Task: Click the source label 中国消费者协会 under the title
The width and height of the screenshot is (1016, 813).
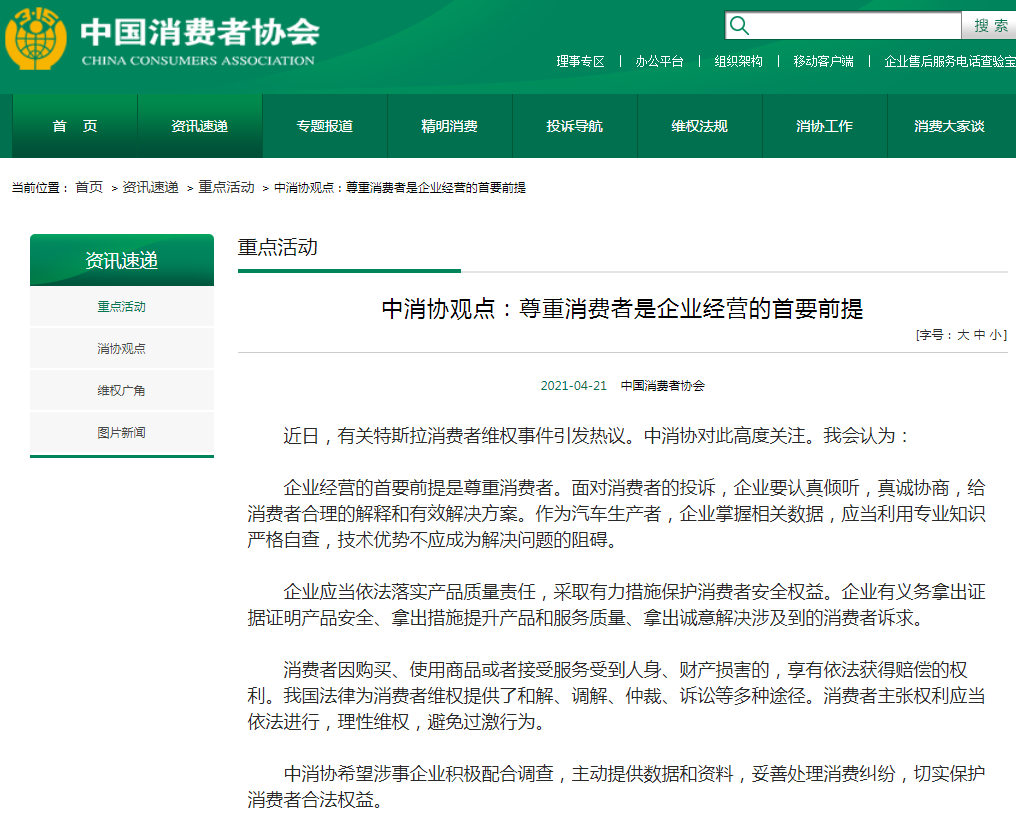Action: coord(663,386)
